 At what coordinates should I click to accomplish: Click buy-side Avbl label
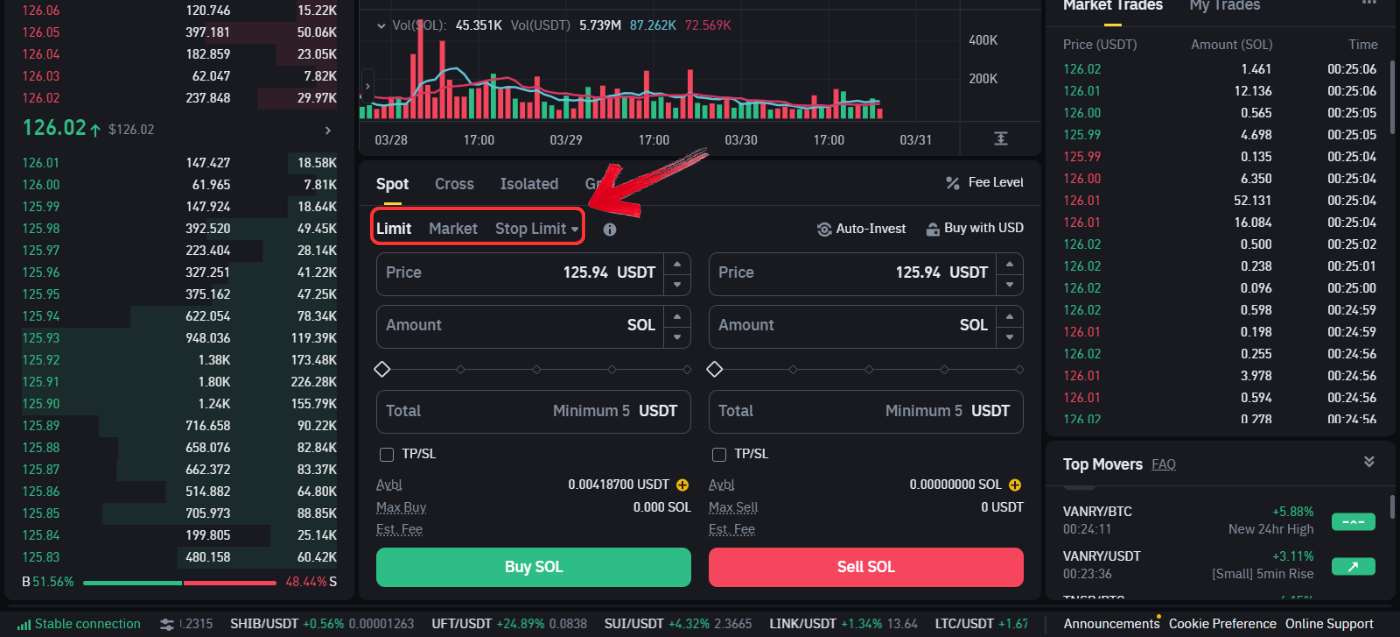(x=389, y=485)
